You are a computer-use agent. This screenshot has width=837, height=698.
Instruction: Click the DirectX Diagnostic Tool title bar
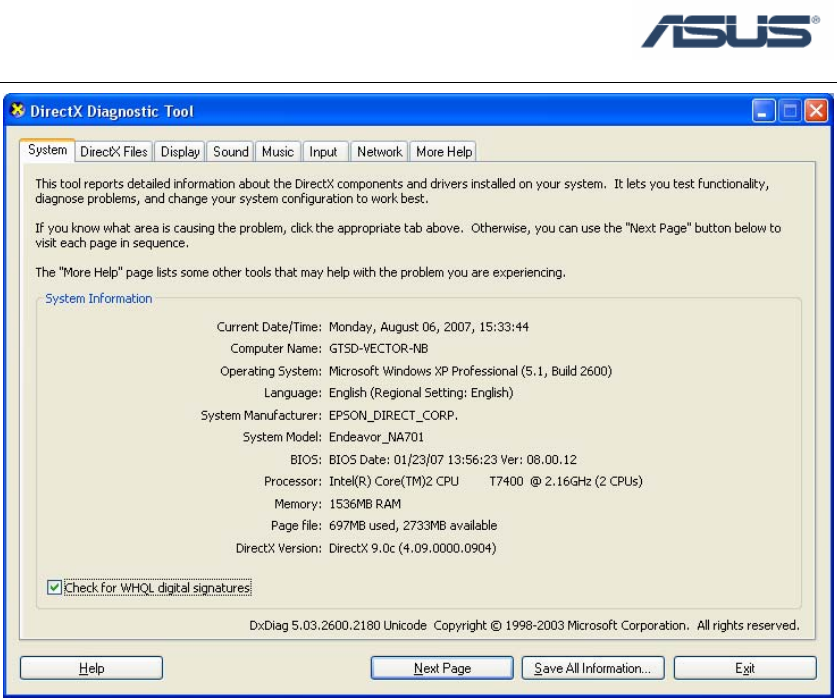(x=400, y=111)
